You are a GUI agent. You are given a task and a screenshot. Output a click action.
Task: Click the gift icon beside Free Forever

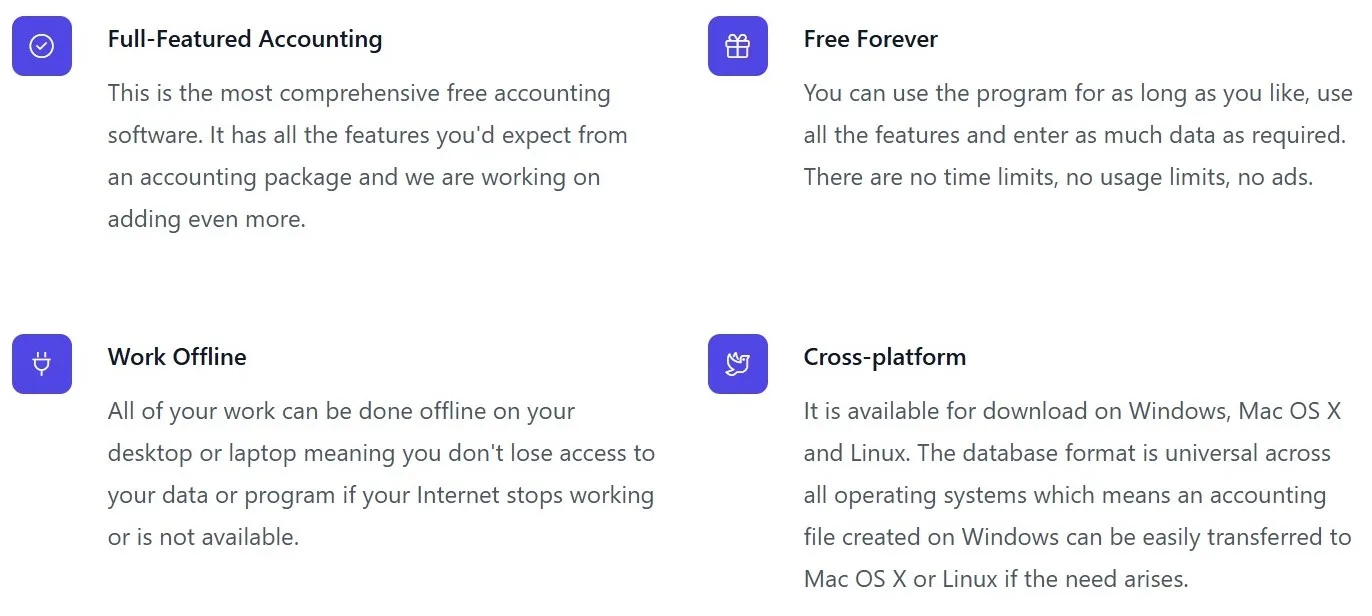tap(738, 46)
